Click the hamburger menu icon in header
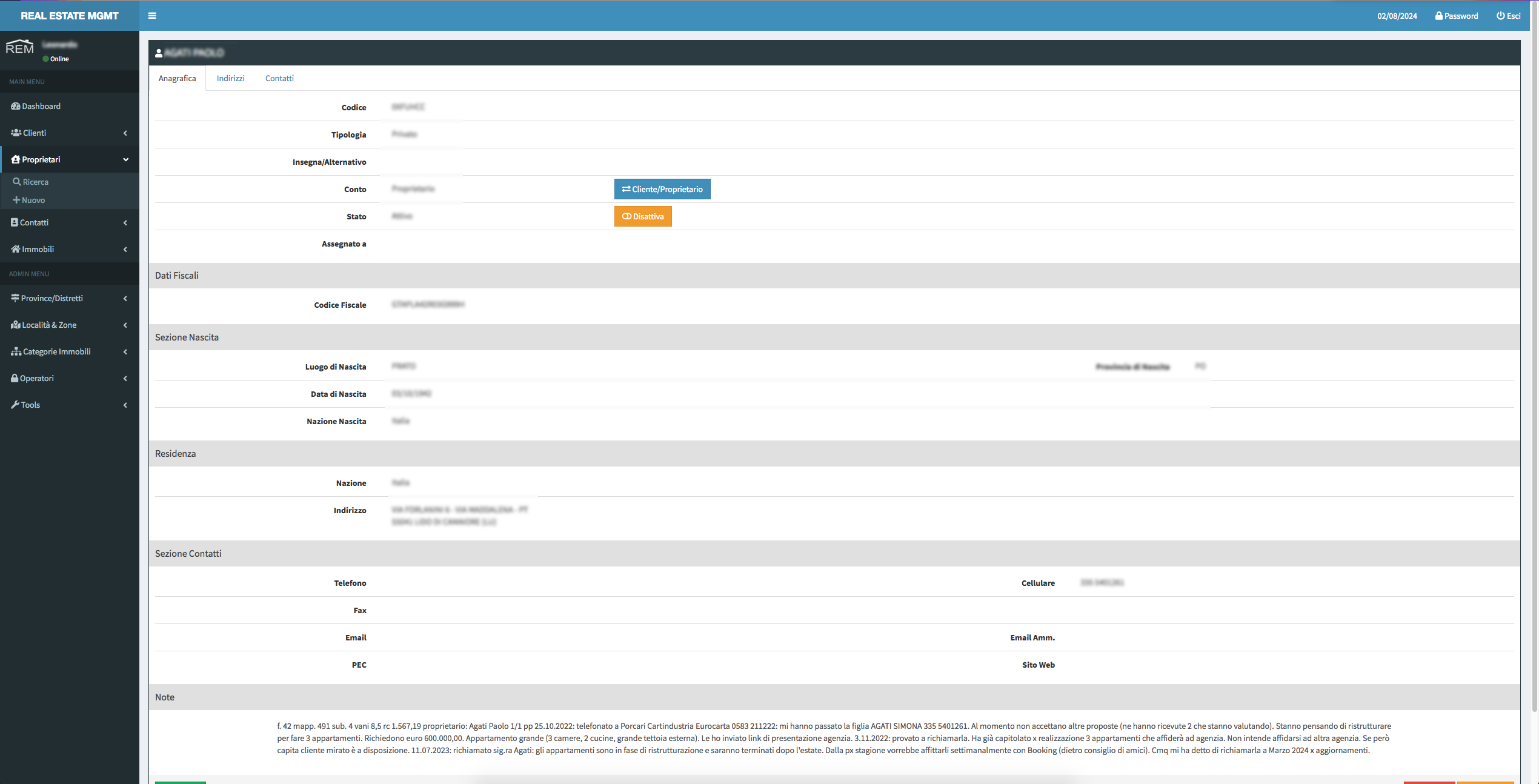The height and width of the screenshot is (784, 1539). (152, 16)
